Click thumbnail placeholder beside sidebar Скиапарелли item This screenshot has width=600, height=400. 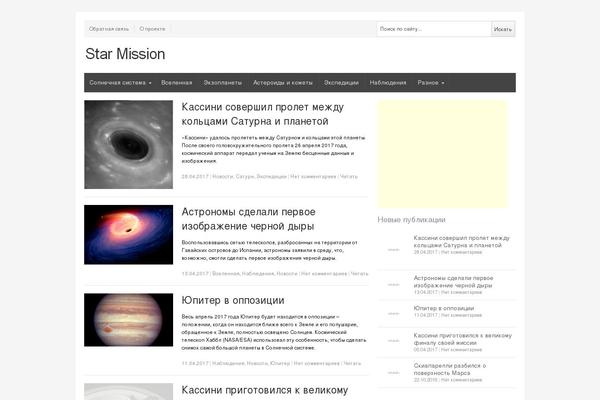(x=393, y=372)
